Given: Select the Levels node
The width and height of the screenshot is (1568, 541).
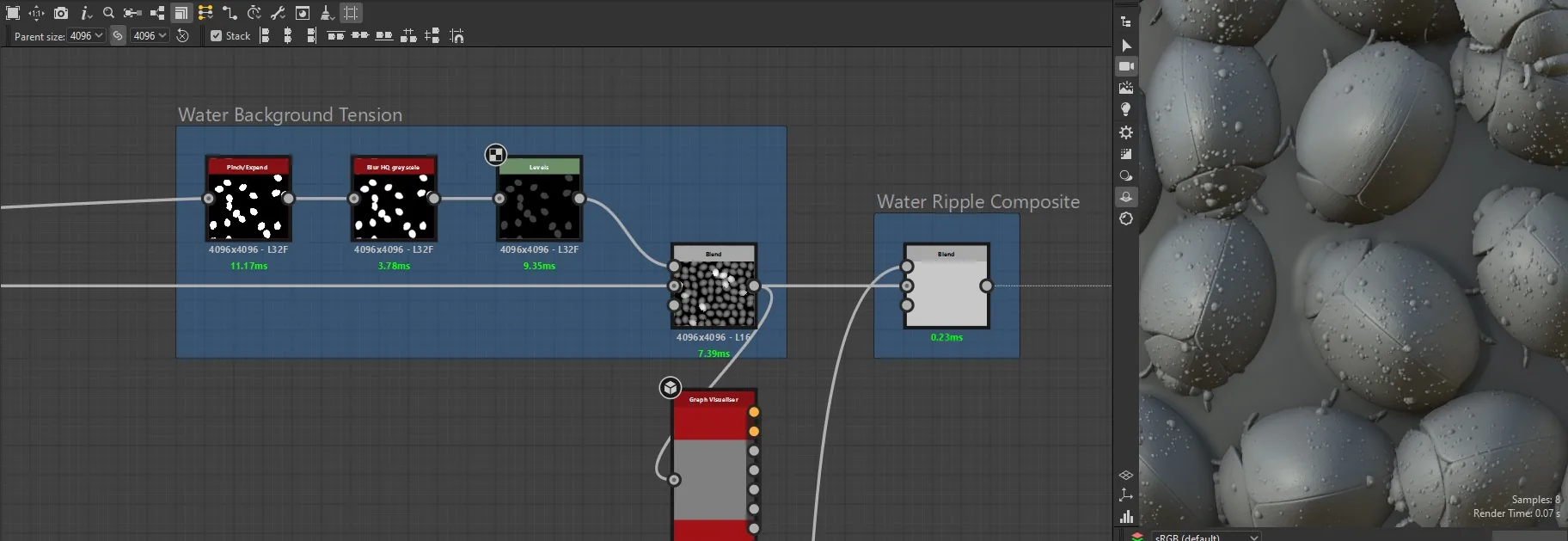Looking at the screenshot, I should click(x=540, y=199).
